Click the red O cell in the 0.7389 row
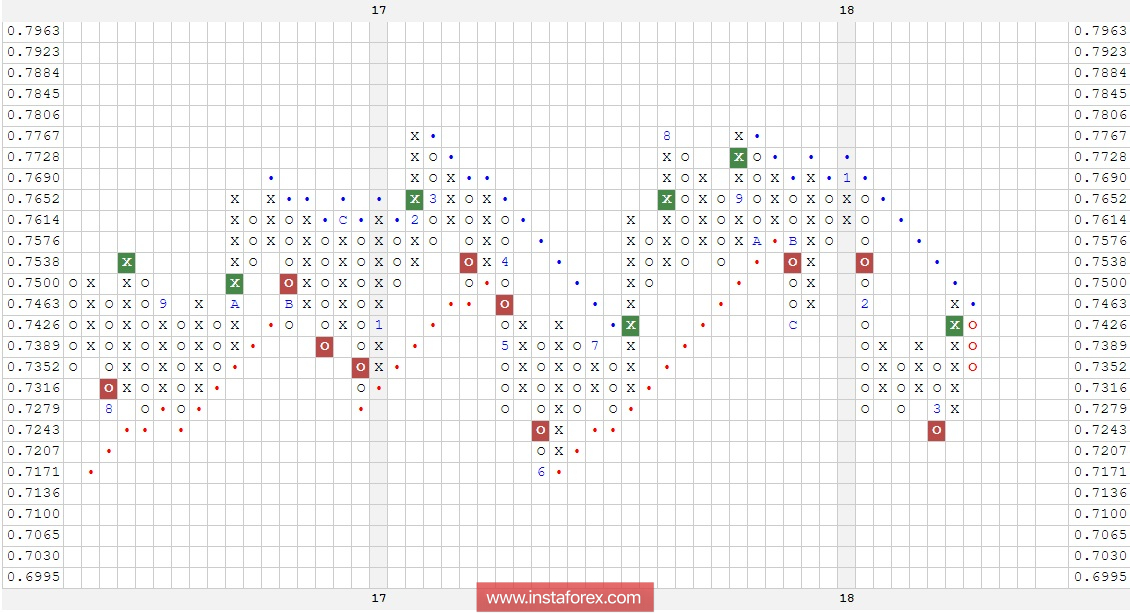 click(325, 346)
